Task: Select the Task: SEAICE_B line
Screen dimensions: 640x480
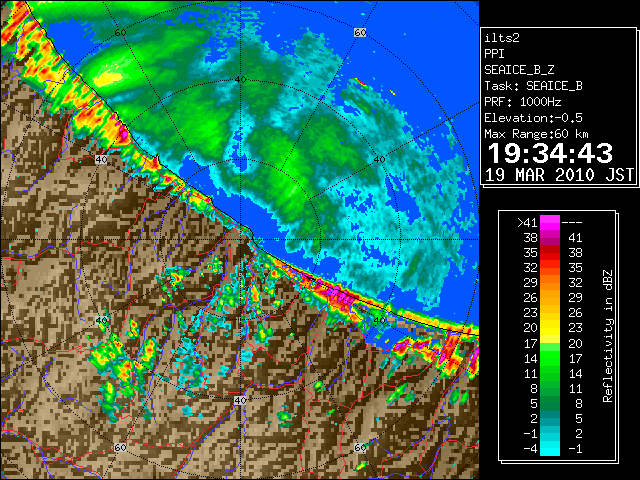Action: click(533, 86)
